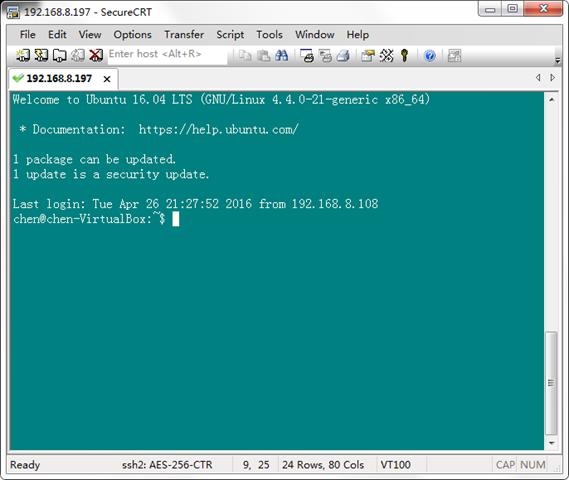Image resolution: width=569 pixels, height=480 pixels.
Task: Click the NUM indicator in status bar
Action: pos(532,465)
